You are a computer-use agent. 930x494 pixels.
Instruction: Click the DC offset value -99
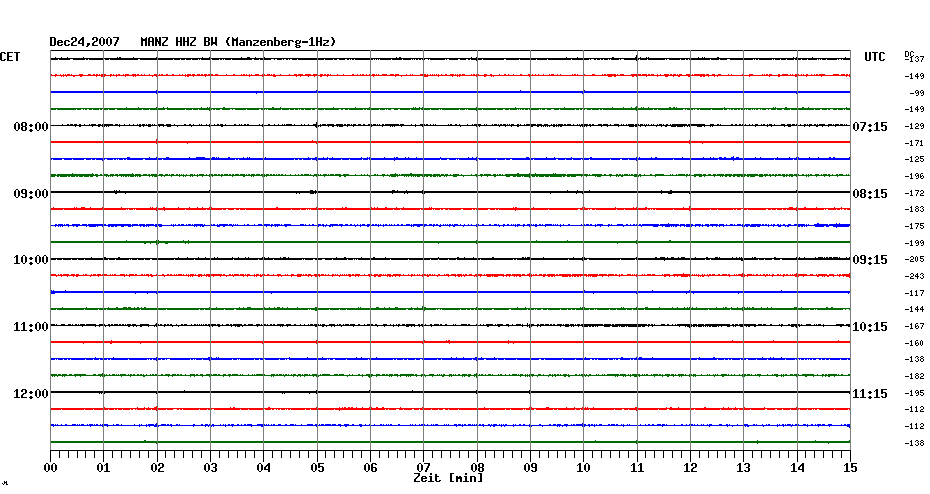(x=916, y=93)
